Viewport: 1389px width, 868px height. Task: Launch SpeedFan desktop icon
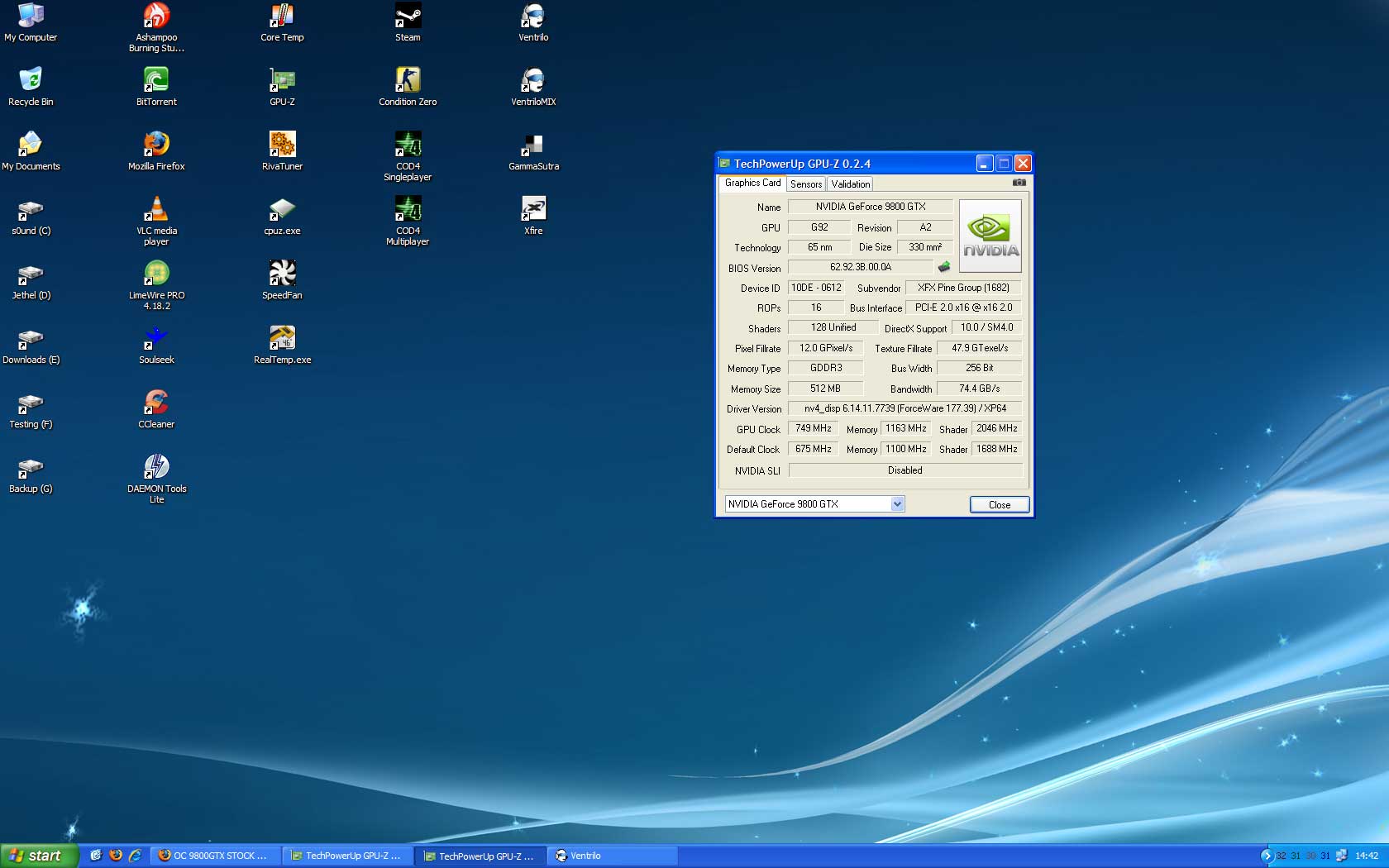tap(282, 280)
